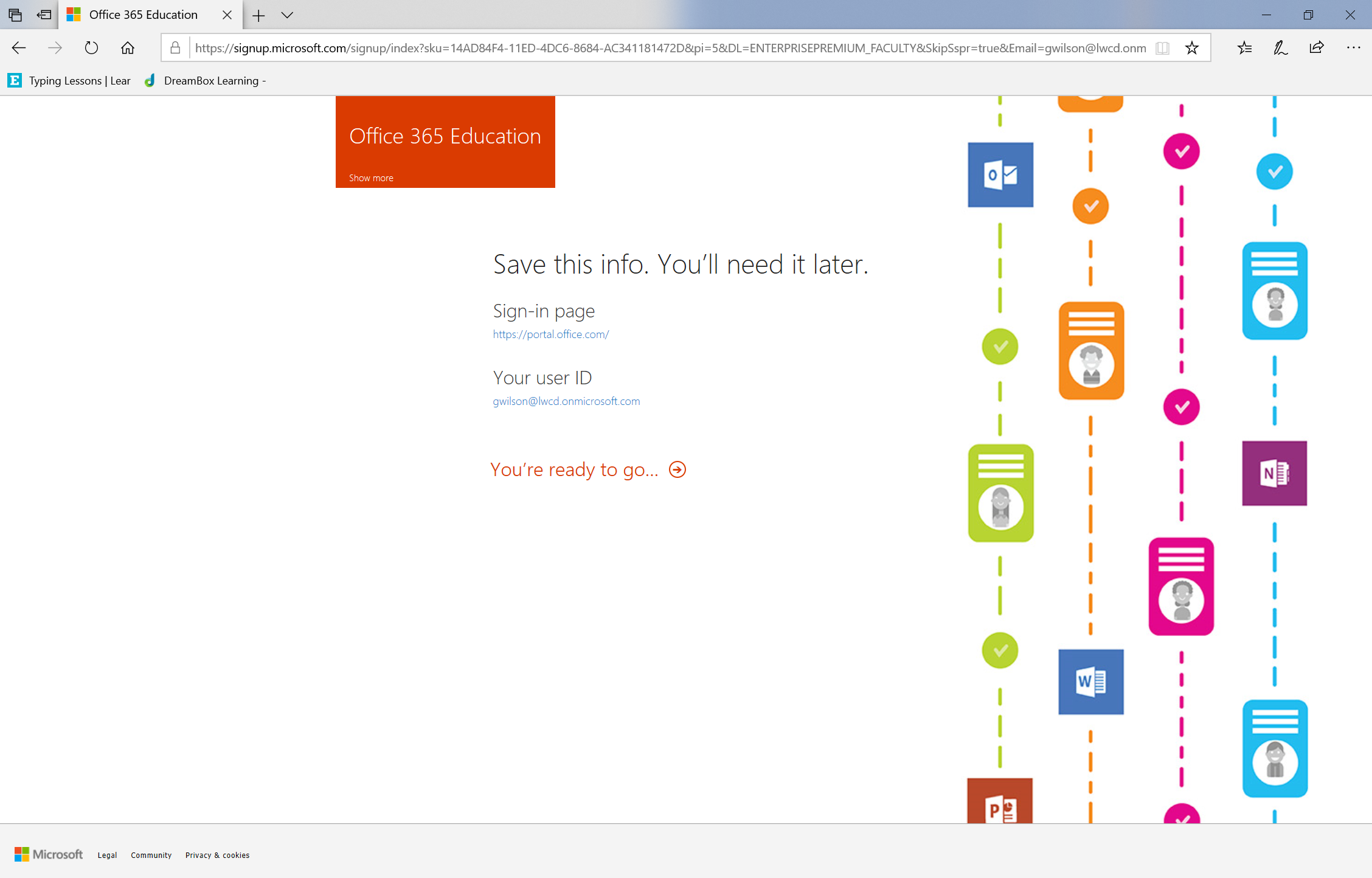Click the OneNote purple icon
Screen dimensions: 1372x878
(x=1275, y=473)
